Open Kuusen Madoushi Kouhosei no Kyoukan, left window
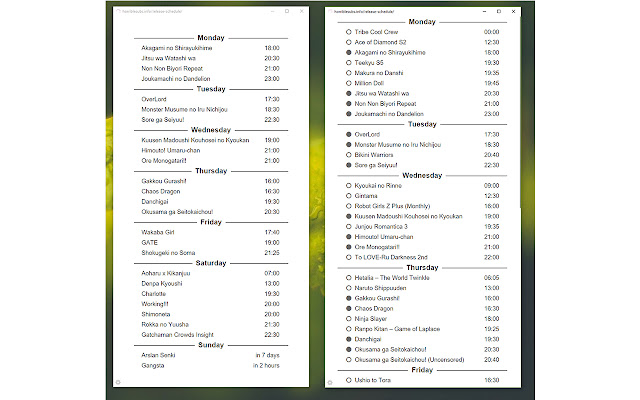The width and height of the screenshot is (640, 400). tap(195, 140)
